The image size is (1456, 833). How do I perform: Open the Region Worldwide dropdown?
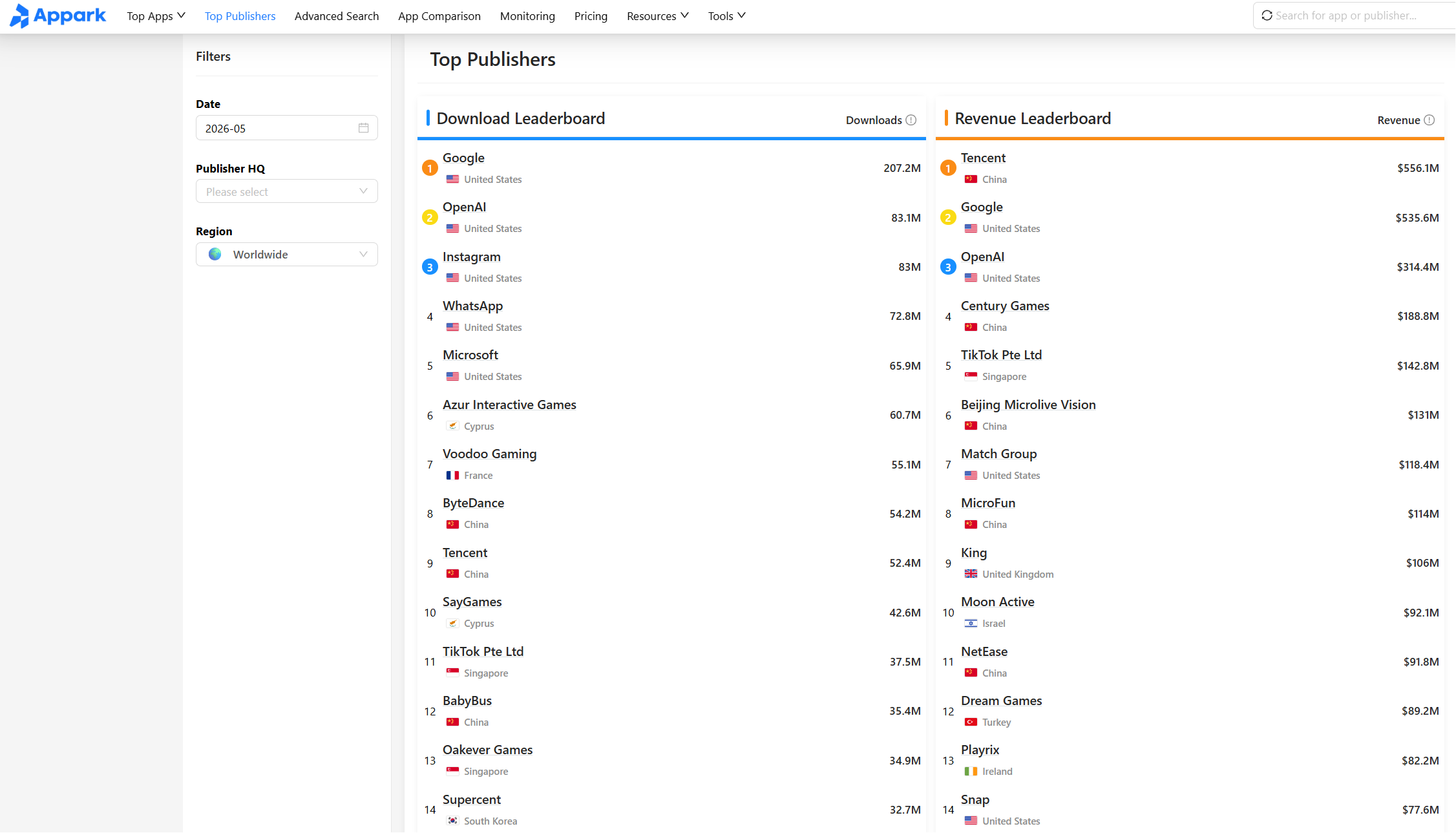click(287, 255)
